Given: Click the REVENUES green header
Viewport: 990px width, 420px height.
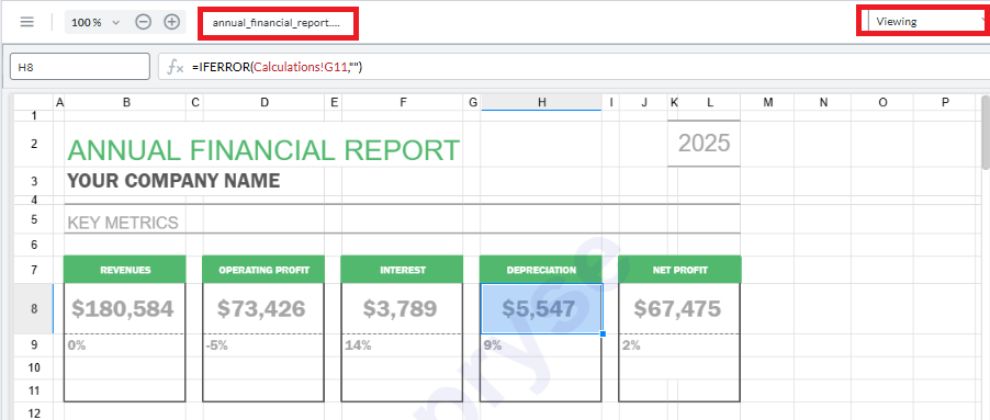Looking at the screenshot, I should click(x=125, y=270).
